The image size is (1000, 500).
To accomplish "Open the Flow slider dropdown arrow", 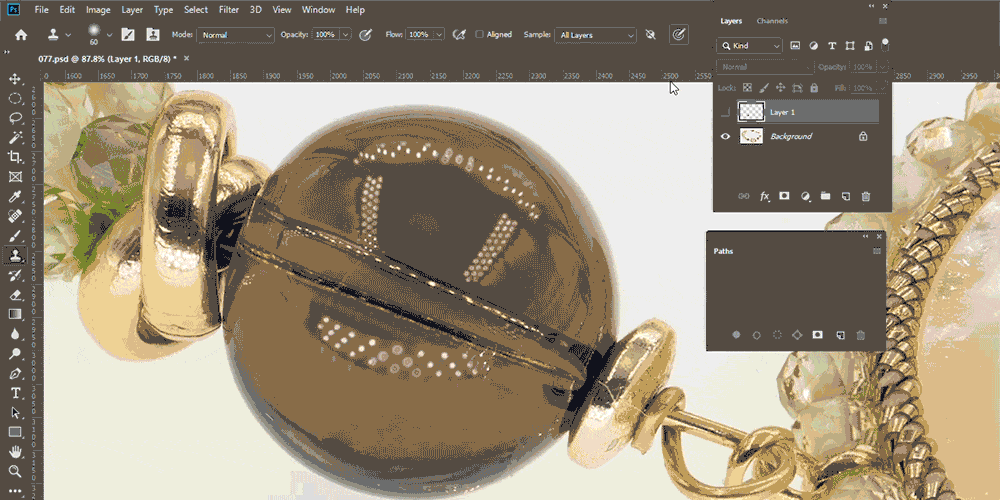I will (x=439, y=35).
